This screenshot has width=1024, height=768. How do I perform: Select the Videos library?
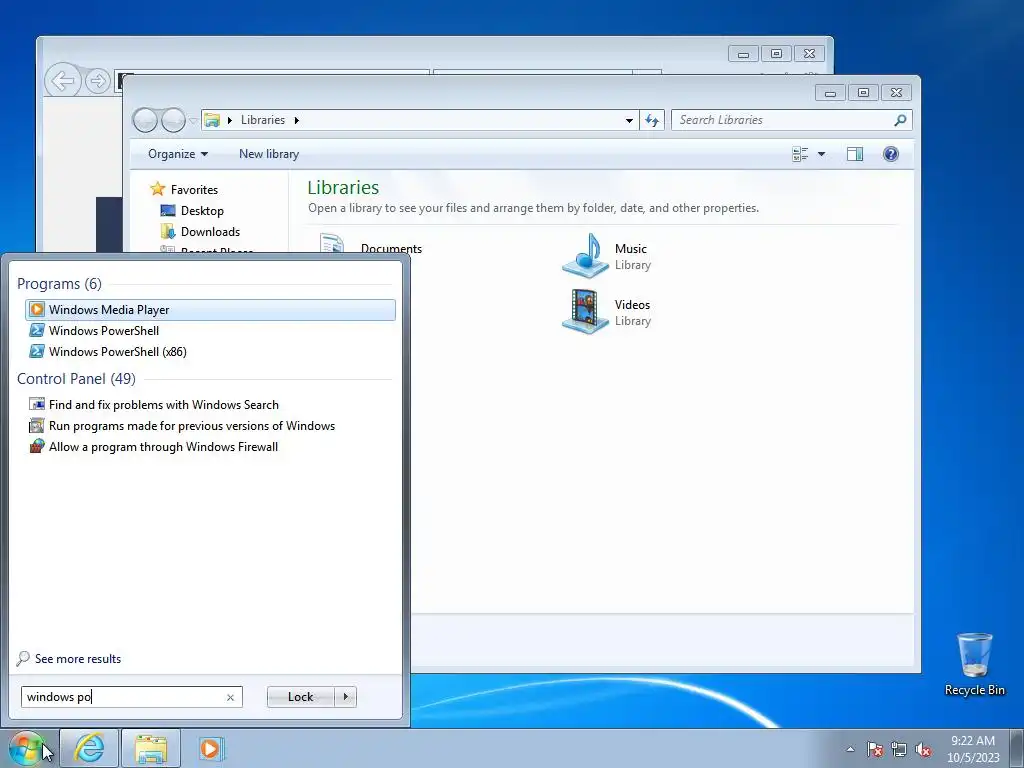tap(607, 312)
